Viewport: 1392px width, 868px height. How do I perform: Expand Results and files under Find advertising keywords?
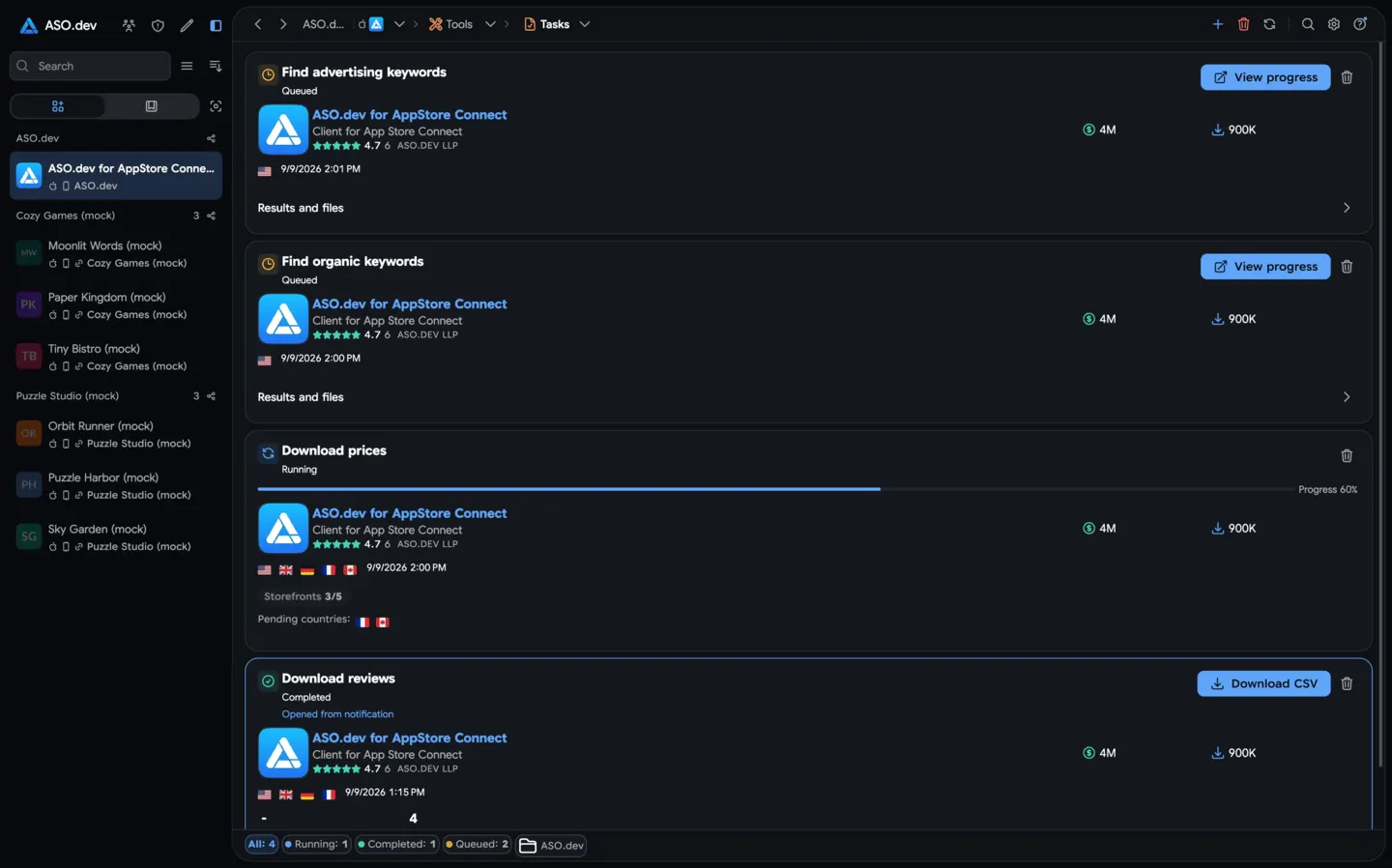pyautogui.click(x=807, y=208)
